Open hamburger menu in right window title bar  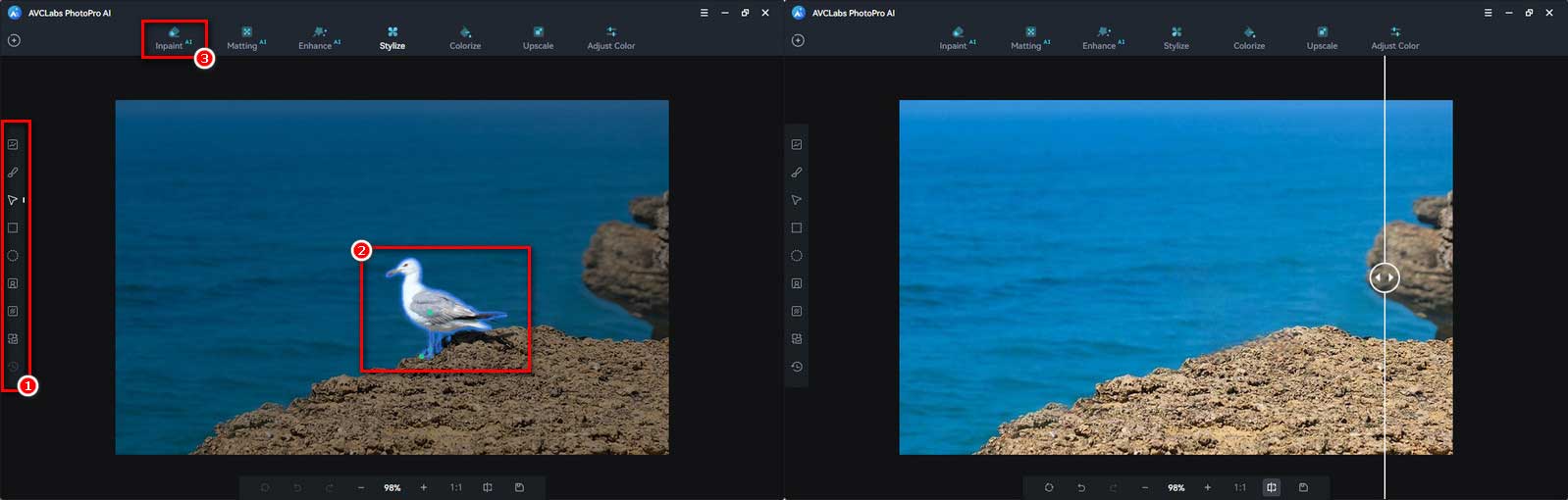click(x=1488, y=13)
